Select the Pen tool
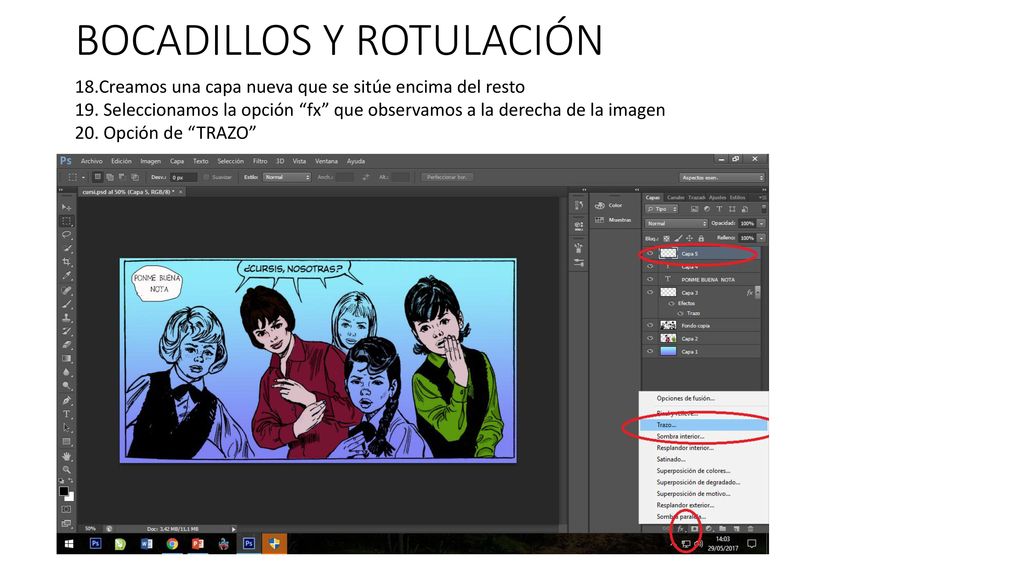This screenshot has height=576, width=1024. (x=67, y=400)
